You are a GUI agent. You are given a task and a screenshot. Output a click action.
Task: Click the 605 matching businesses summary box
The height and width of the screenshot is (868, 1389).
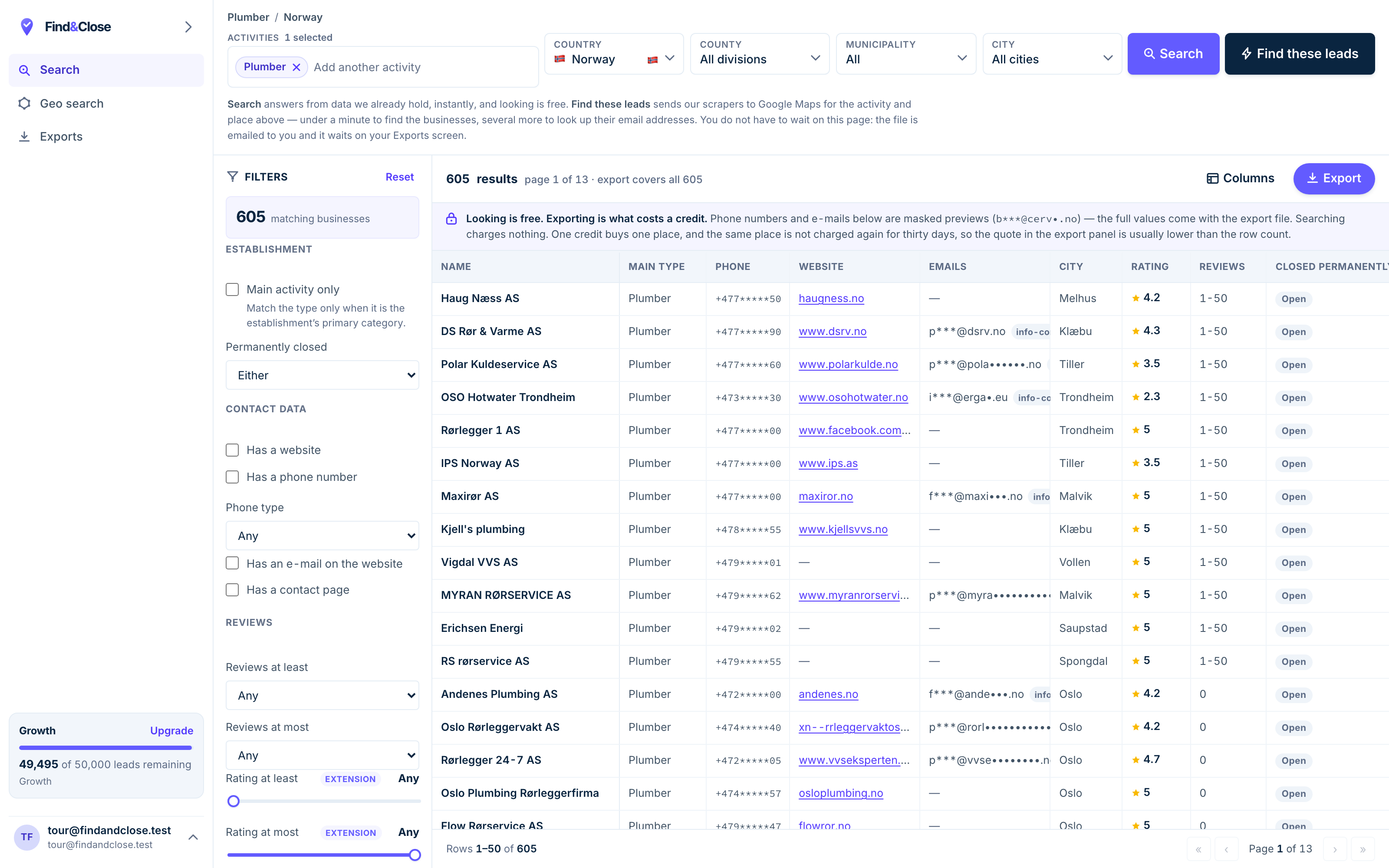click(322, 217)
